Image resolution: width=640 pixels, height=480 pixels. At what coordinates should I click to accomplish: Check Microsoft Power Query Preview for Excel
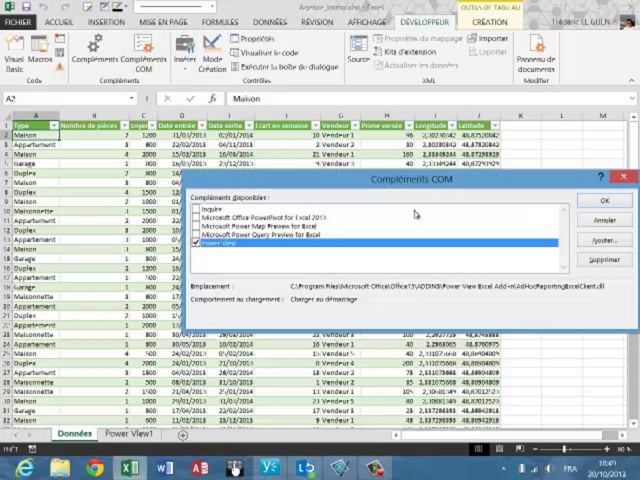tap(196, 234)
